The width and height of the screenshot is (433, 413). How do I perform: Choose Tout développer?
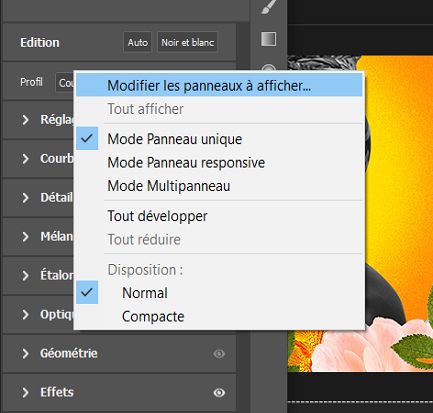pyautogui.click(x=219, y=216)
